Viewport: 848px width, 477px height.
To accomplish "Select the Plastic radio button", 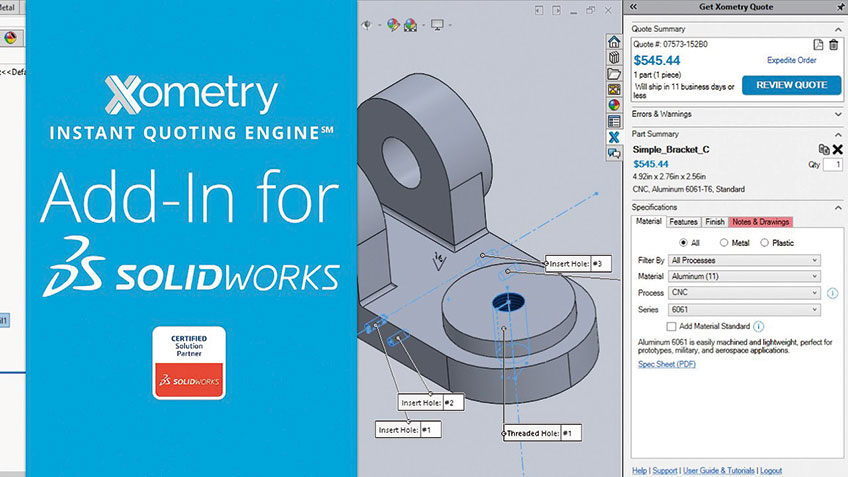I will pyautogui.click(x=765, y=242).
